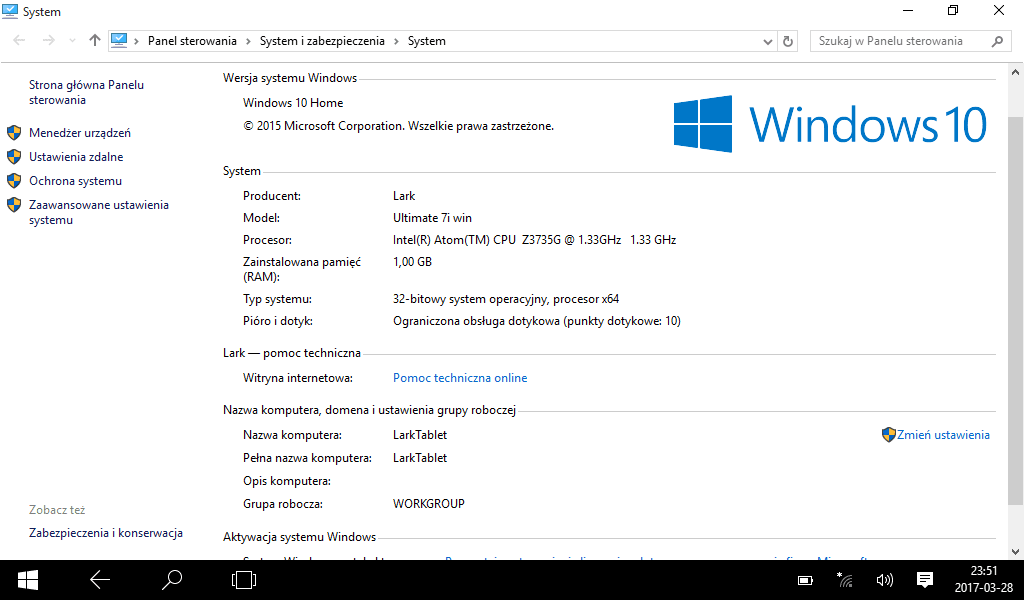Click the computer icon in address bar

point(119,40)
